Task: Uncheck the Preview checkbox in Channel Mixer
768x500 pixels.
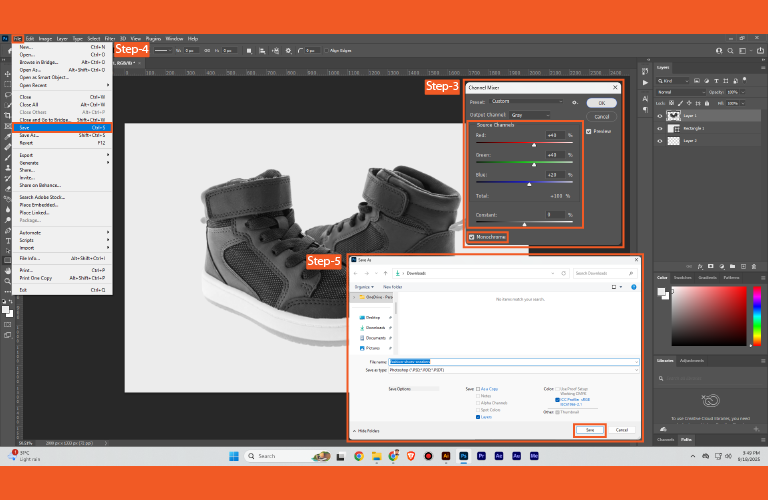Action: pos(589,131)
